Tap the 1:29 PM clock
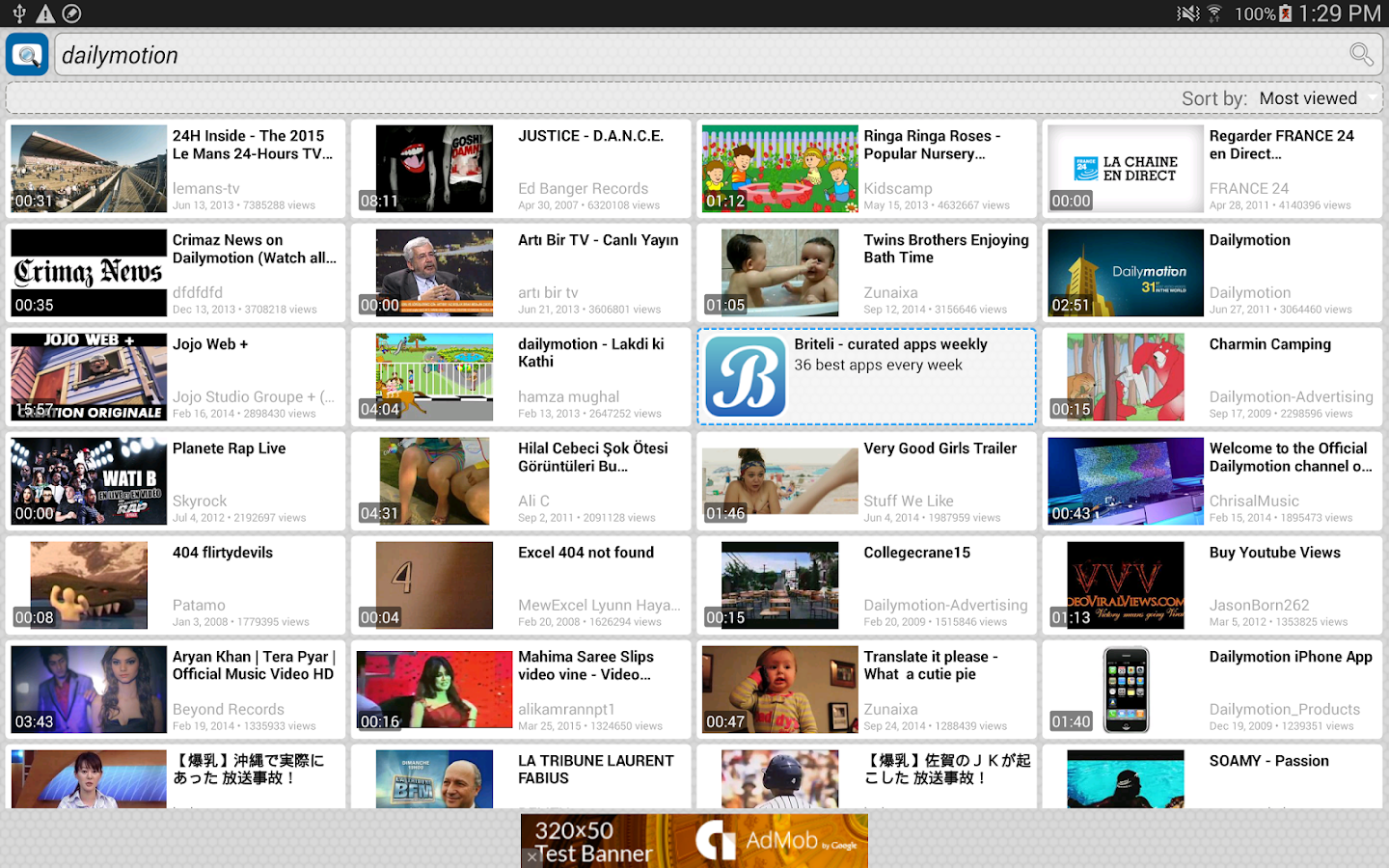This screenshot has height=868, width=1389. (1340, 14)
